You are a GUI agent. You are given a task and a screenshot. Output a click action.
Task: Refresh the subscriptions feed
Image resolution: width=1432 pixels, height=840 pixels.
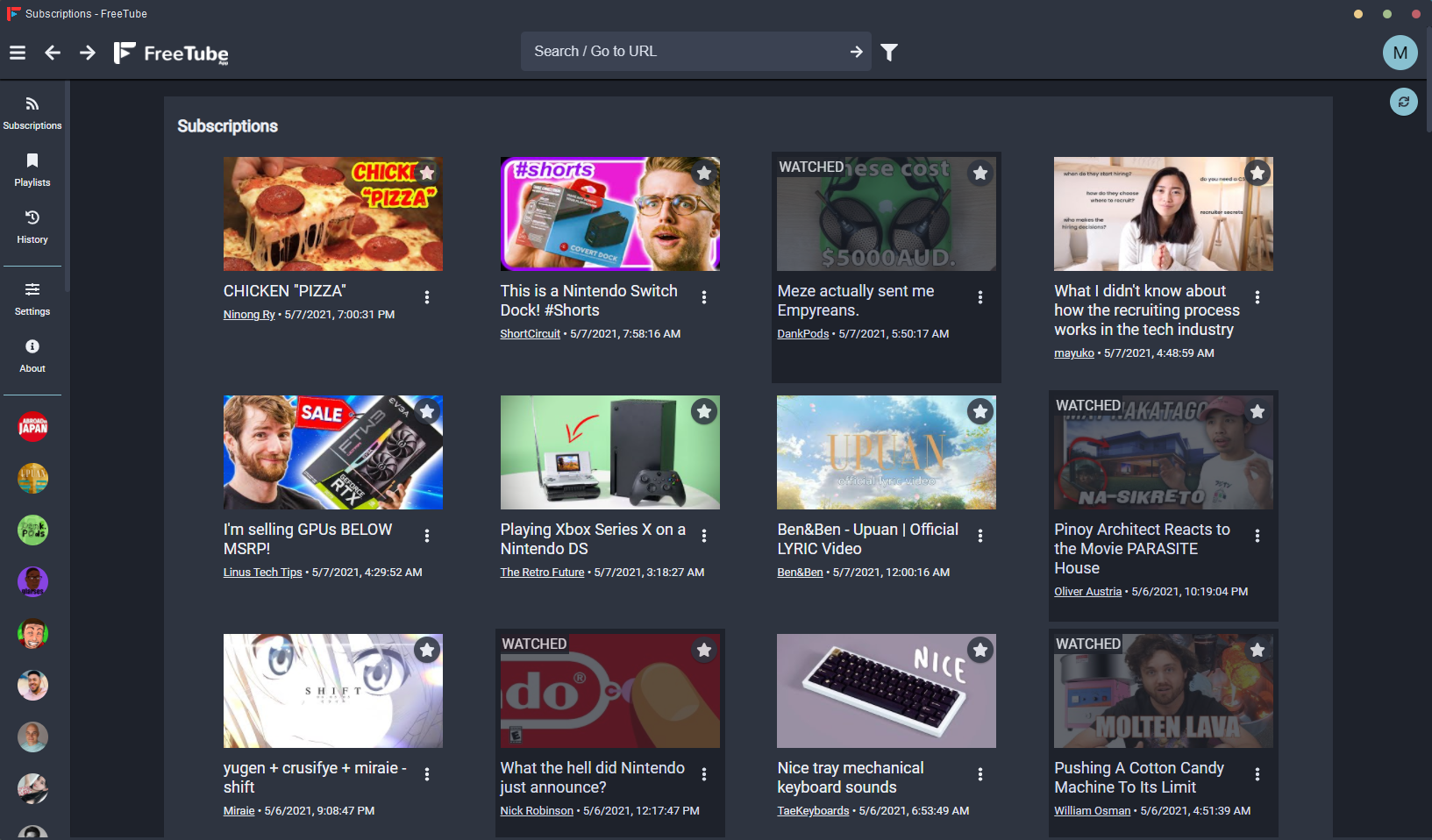(x=1404, y=102)
